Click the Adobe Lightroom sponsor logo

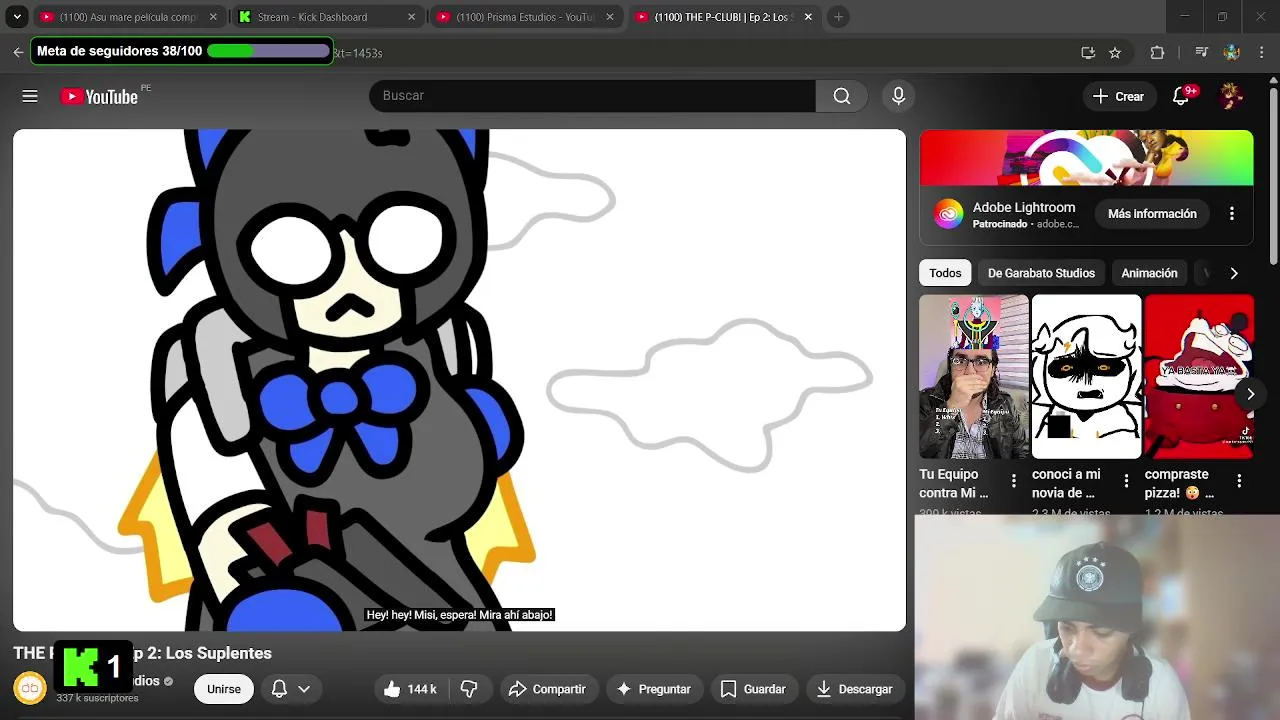(x=949, y=214)
